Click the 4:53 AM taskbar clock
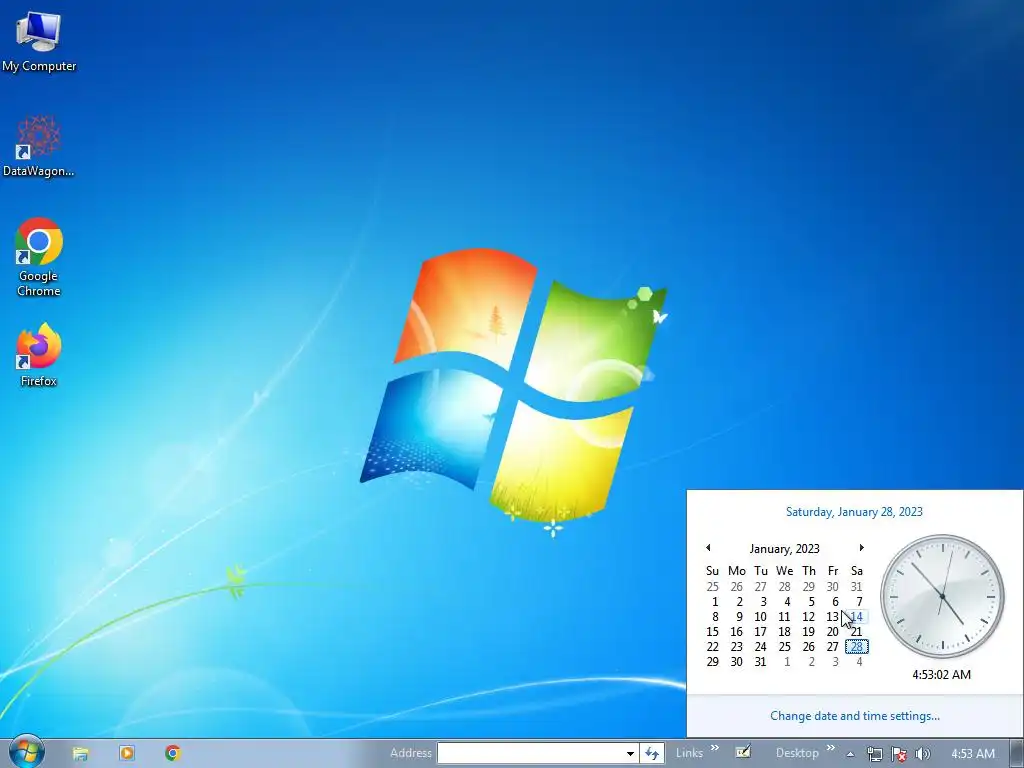 (x=973, y=754)
